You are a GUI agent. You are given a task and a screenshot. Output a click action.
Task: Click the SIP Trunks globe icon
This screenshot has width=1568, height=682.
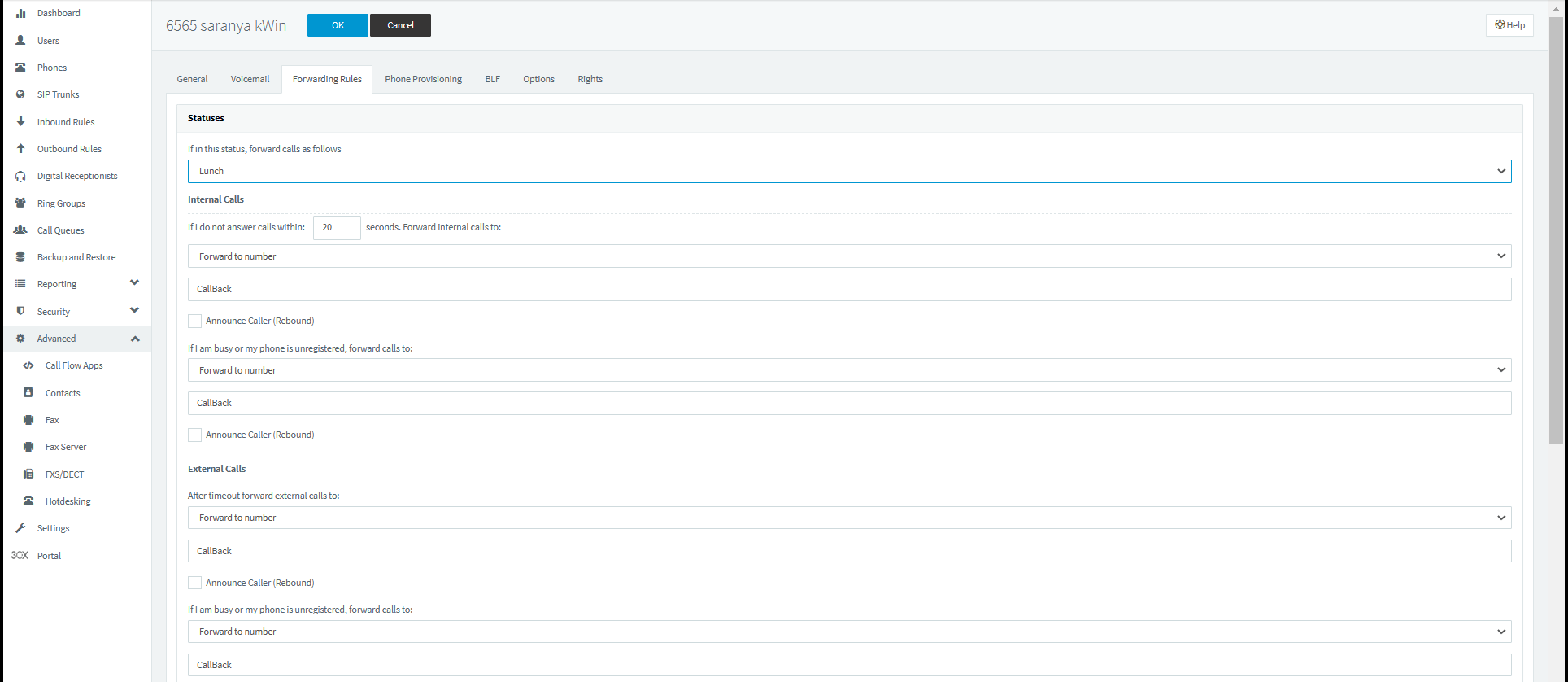21,94
